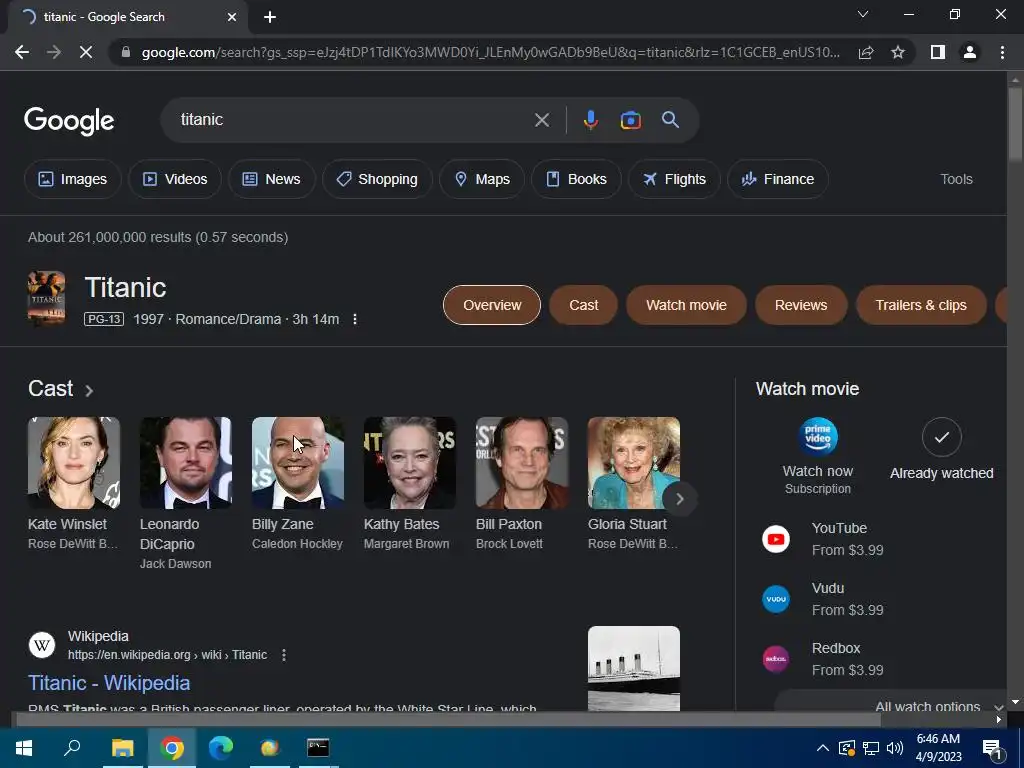Open search Tools
1024x768 pixels.
click(x=956, y=179)
